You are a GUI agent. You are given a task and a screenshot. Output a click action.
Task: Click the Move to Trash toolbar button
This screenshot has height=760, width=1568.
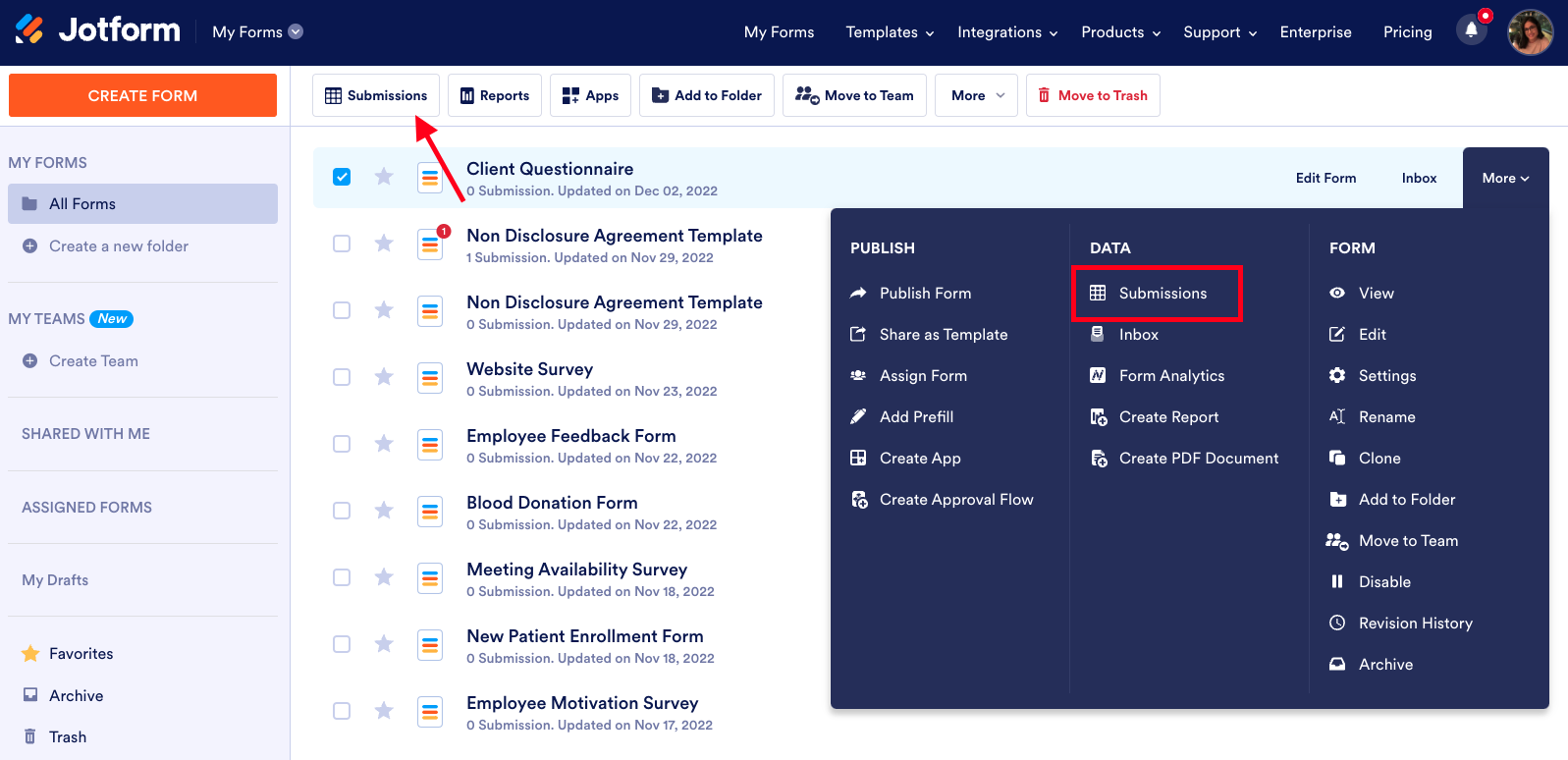[1092, 95]
